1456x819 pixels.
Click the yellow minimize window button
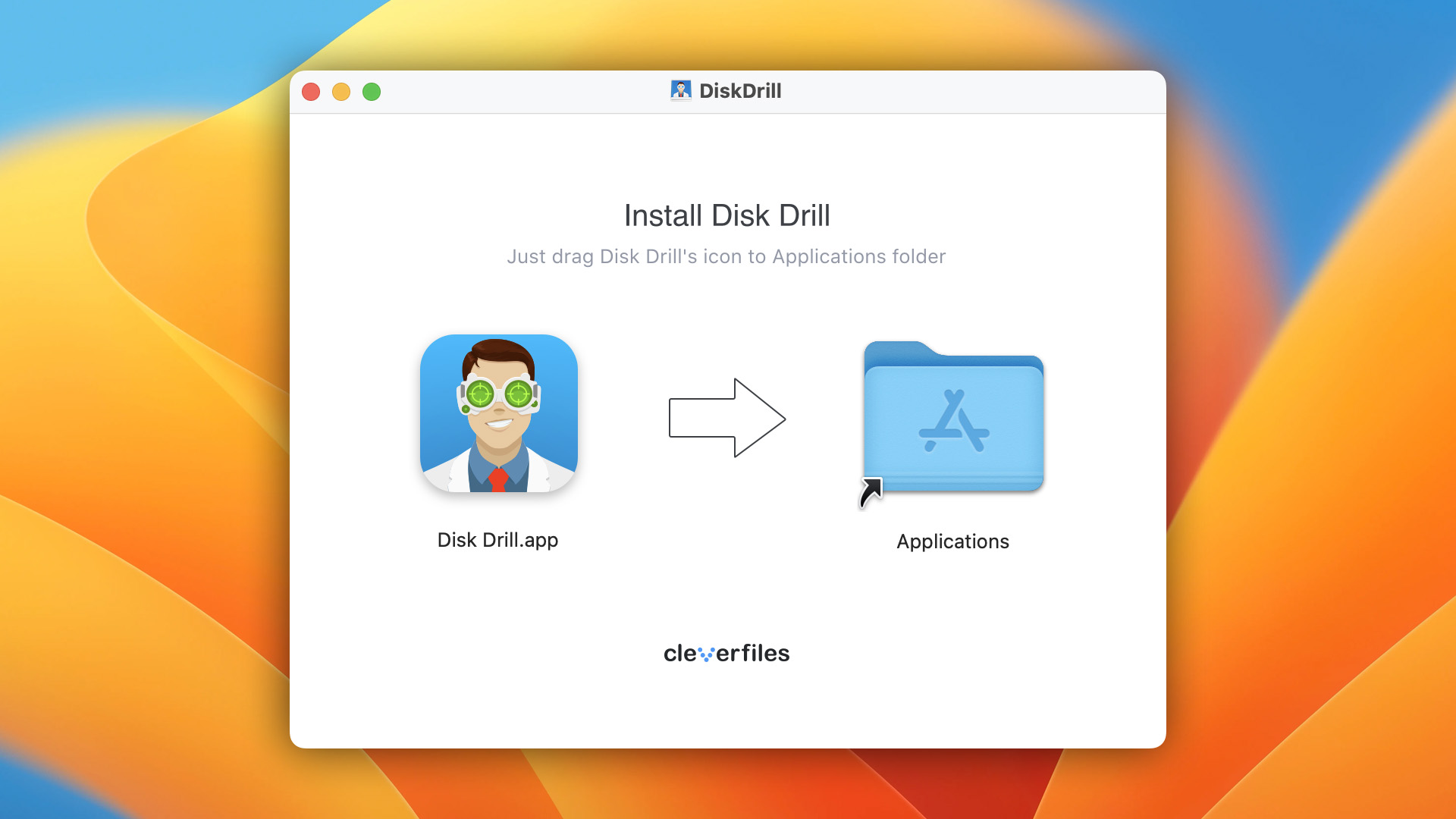click(343, 90)
